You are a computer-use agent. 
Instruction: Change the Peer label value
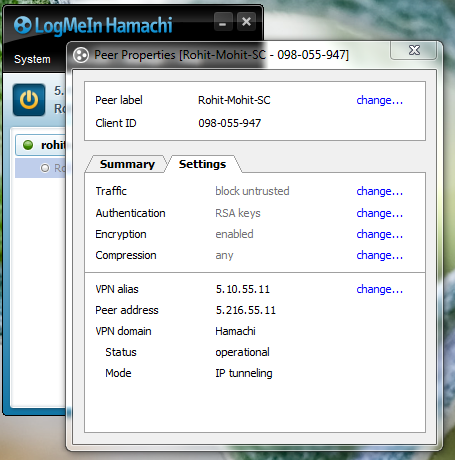pyautogui.click(x=380, y=100)
